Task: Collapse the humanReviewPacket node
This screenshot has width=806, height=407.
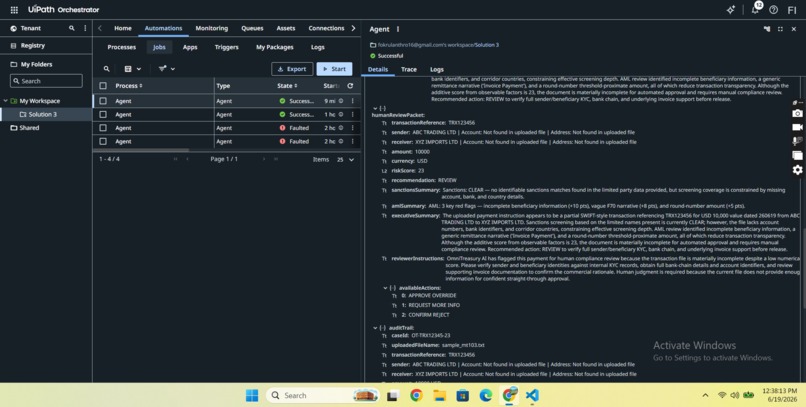Action: pos(375,109)
